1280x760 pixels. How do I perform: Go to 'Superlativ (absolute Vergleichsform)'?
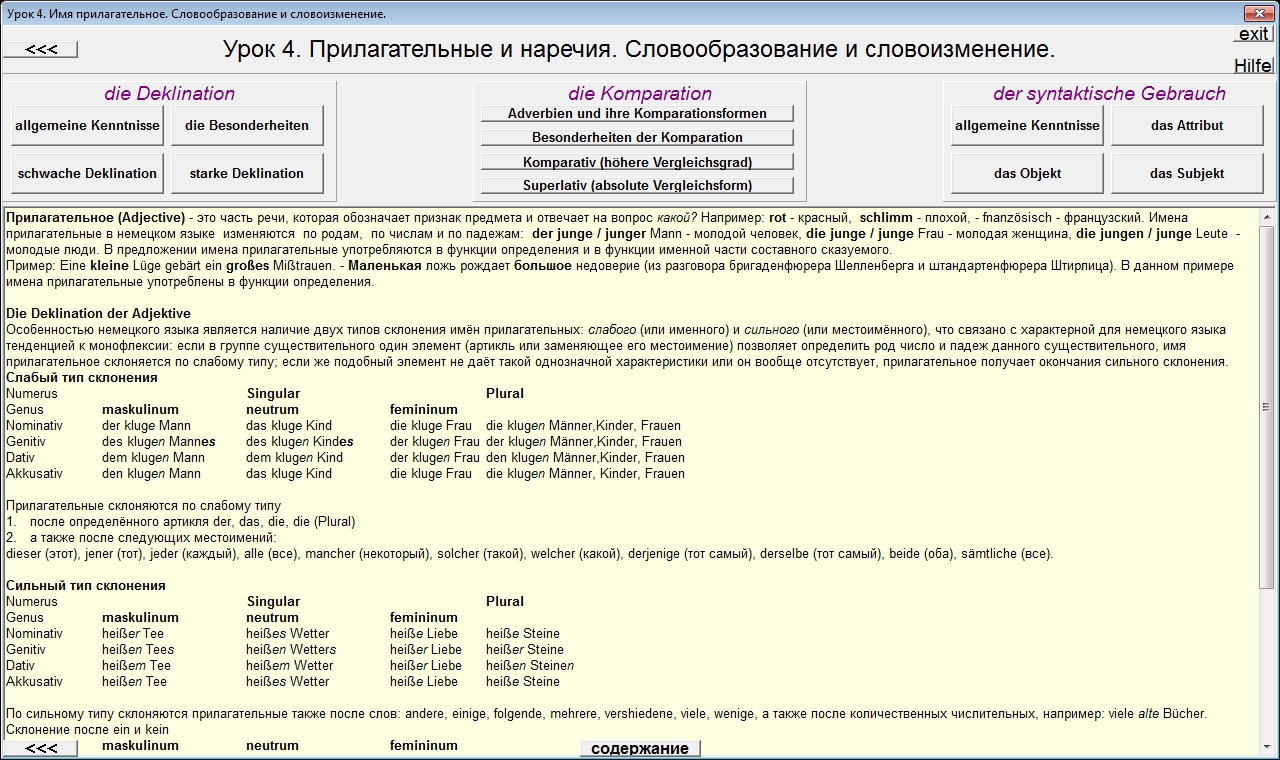click(637, 186)
